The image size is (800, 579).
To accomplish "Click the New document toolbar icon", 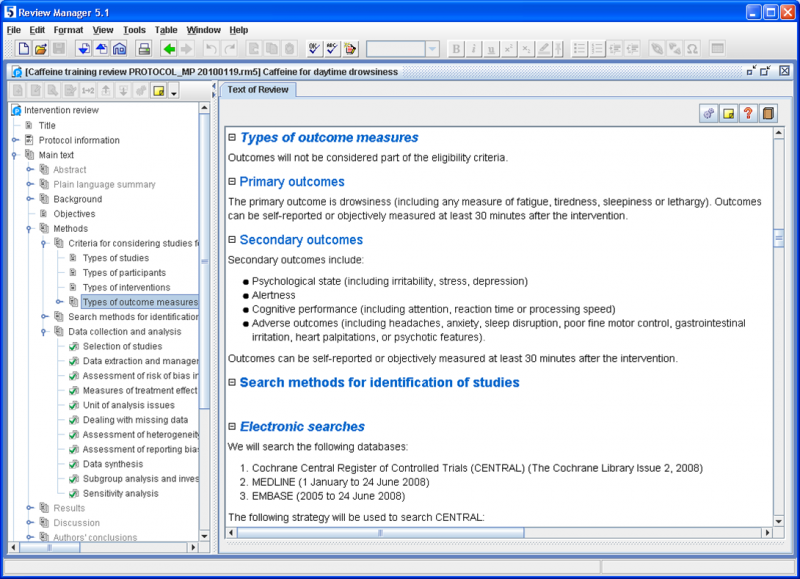I will pos(23,49).
